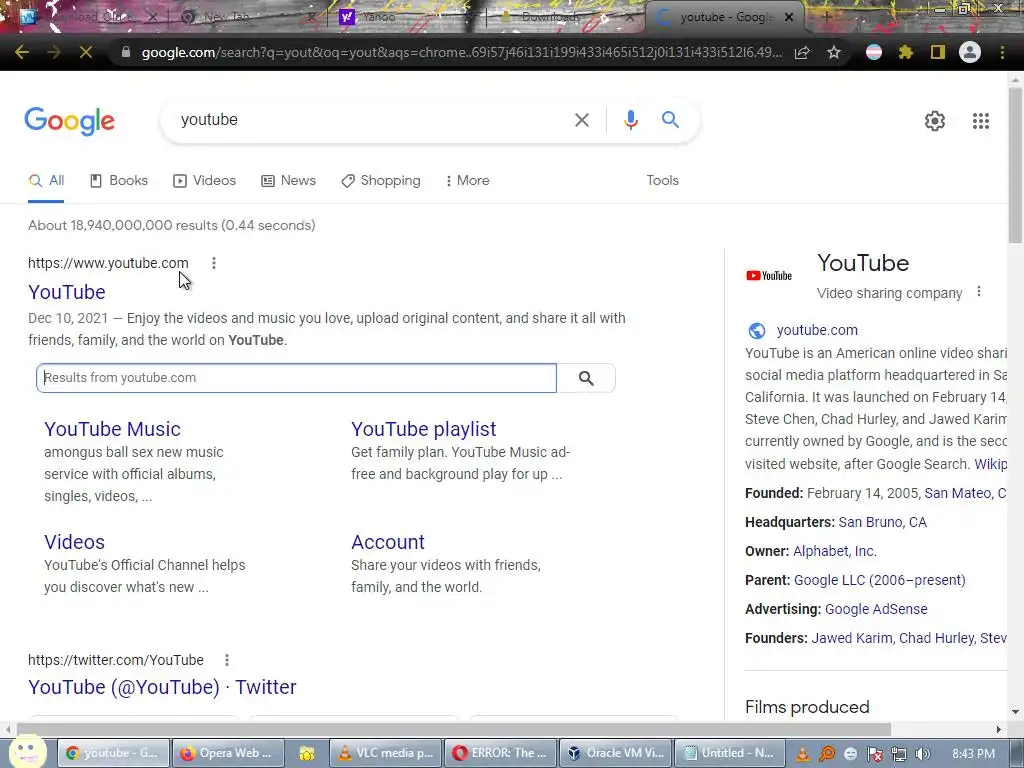Start voice search with microphone
Viewport: 1024px width, 768px height.
pos(630,120)
